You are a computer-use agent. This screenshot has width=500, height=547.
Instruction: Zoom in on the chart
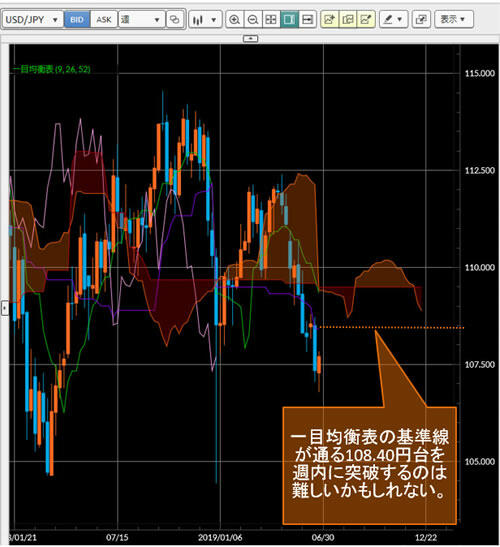pos(234,20)
